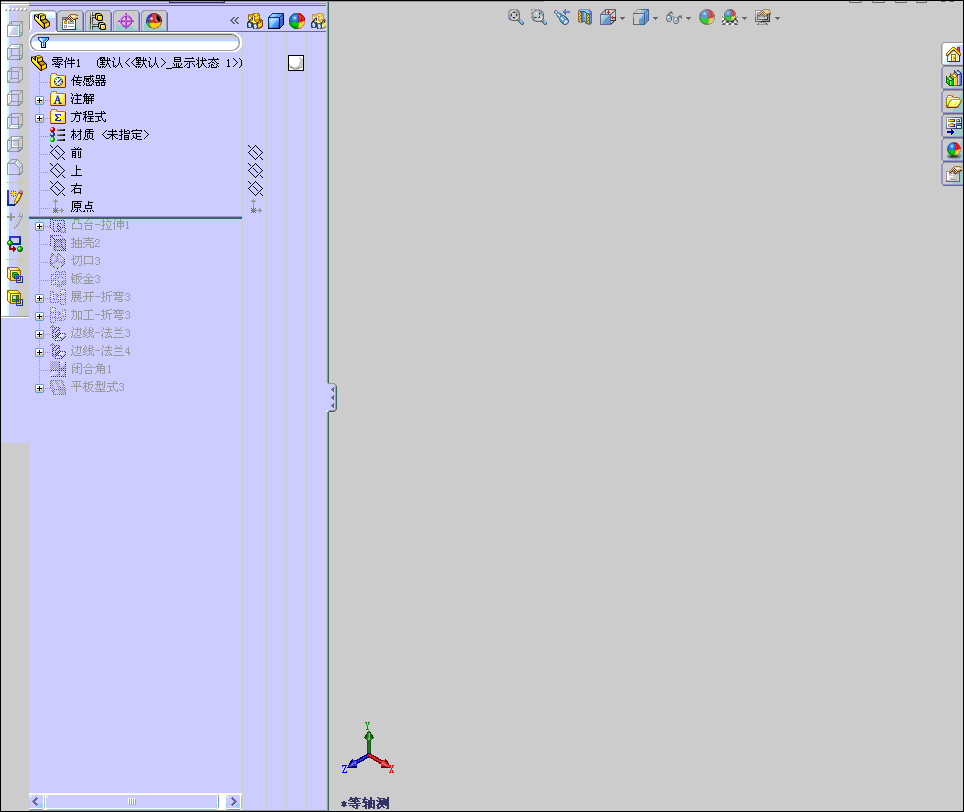Select the Zoom to Fit tool
Viewport: 964px width, 812px height.
tap(515, 17)
